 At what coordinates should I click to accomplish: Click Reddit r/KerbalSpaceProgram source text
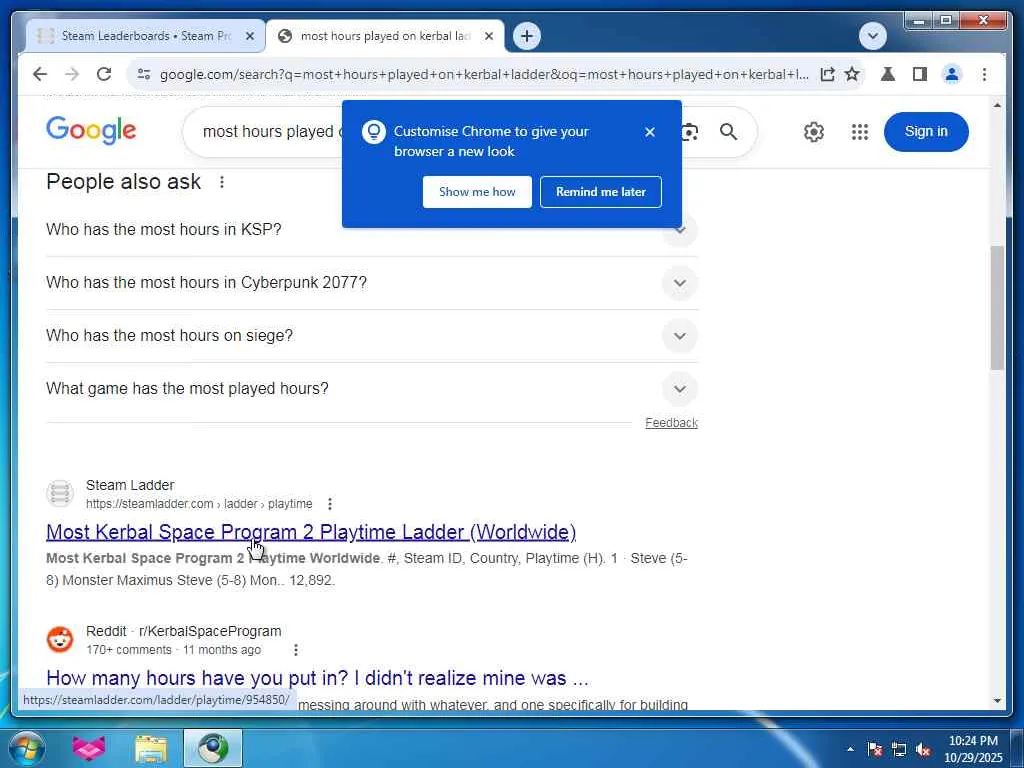[x=184, y=632]
